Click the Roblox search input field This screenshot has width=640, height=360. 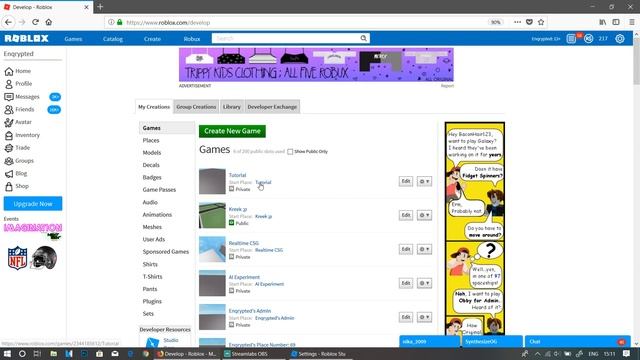285,38
